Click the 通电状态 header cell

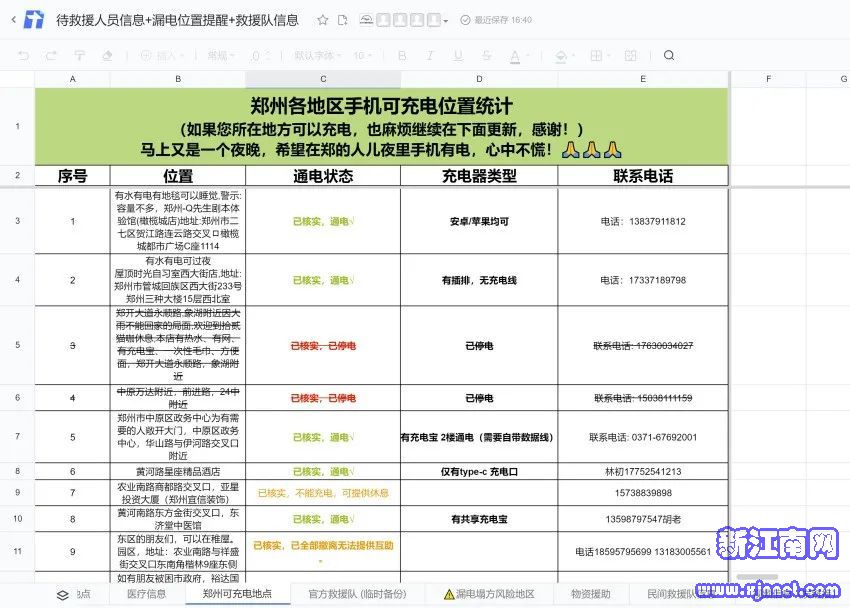coord(323,176)
